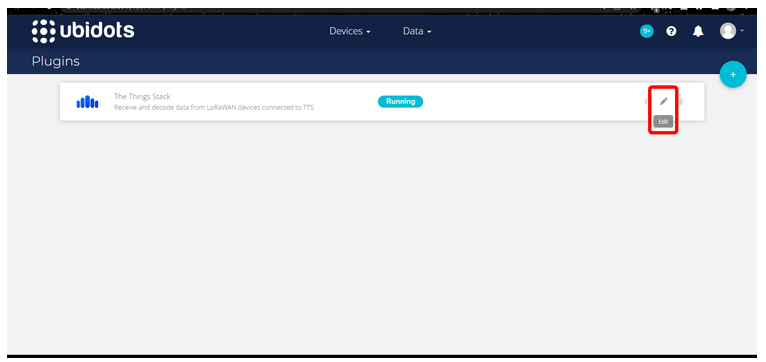Click the Plugins page heading
This screenshot has width=766, height=362.
(56, 62)
